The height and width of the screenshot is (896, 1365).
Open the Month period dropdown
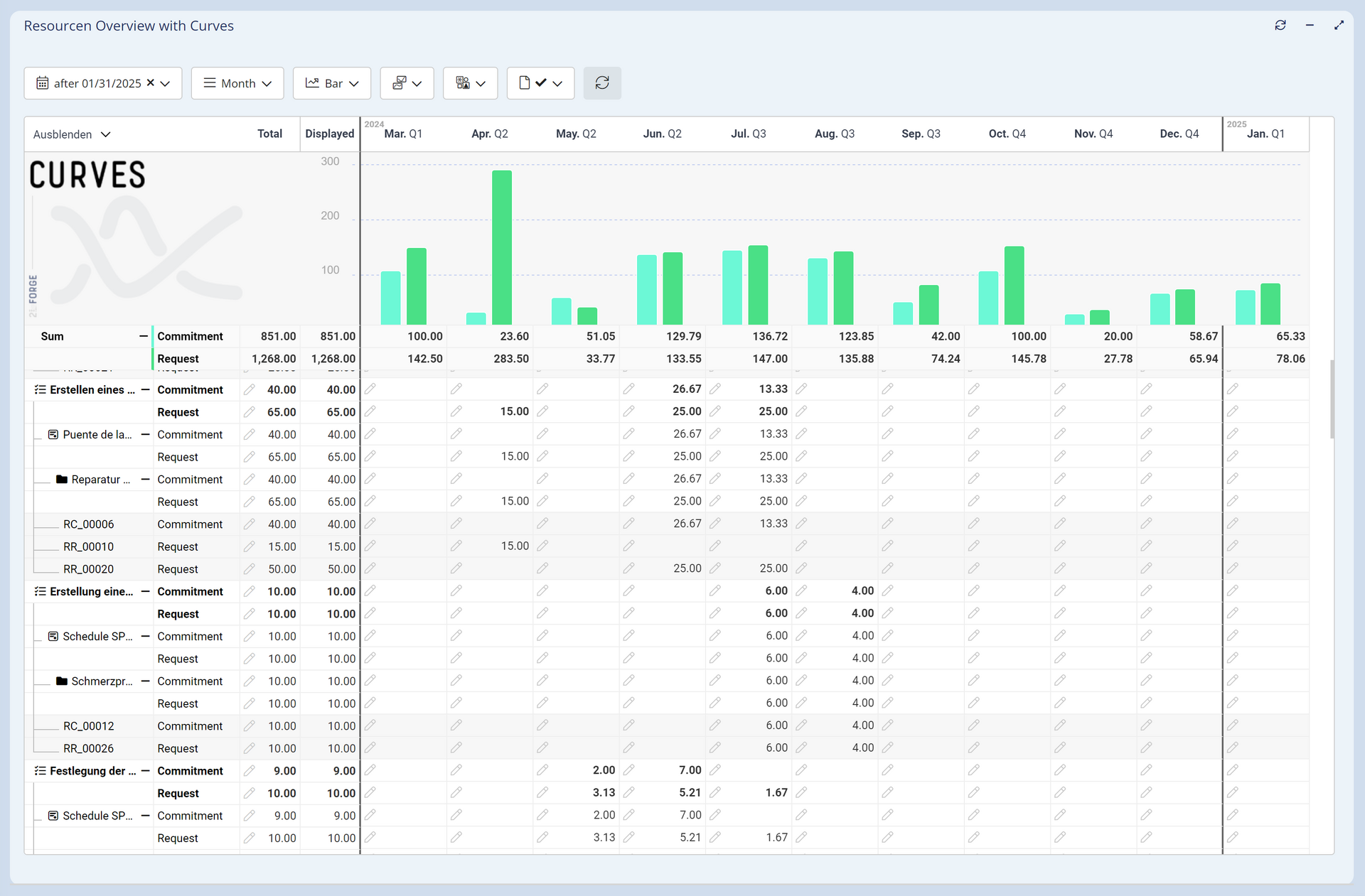coord(237,83)
